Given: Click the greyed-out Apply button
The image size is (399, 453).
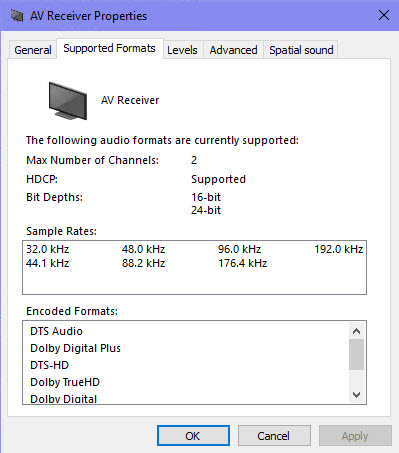Looking at the screenshot, I should (355, 436).
